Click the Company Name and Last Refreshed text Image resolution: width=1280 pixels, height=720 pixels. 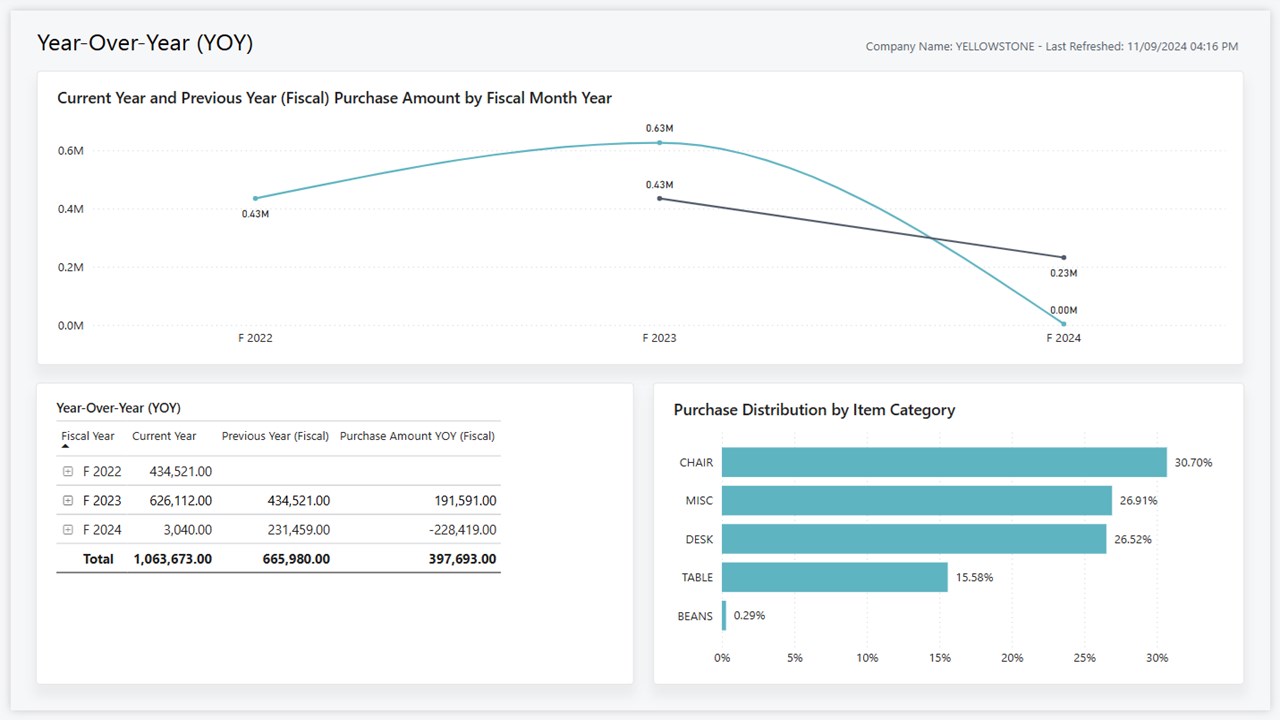[x=1052, y=47]
